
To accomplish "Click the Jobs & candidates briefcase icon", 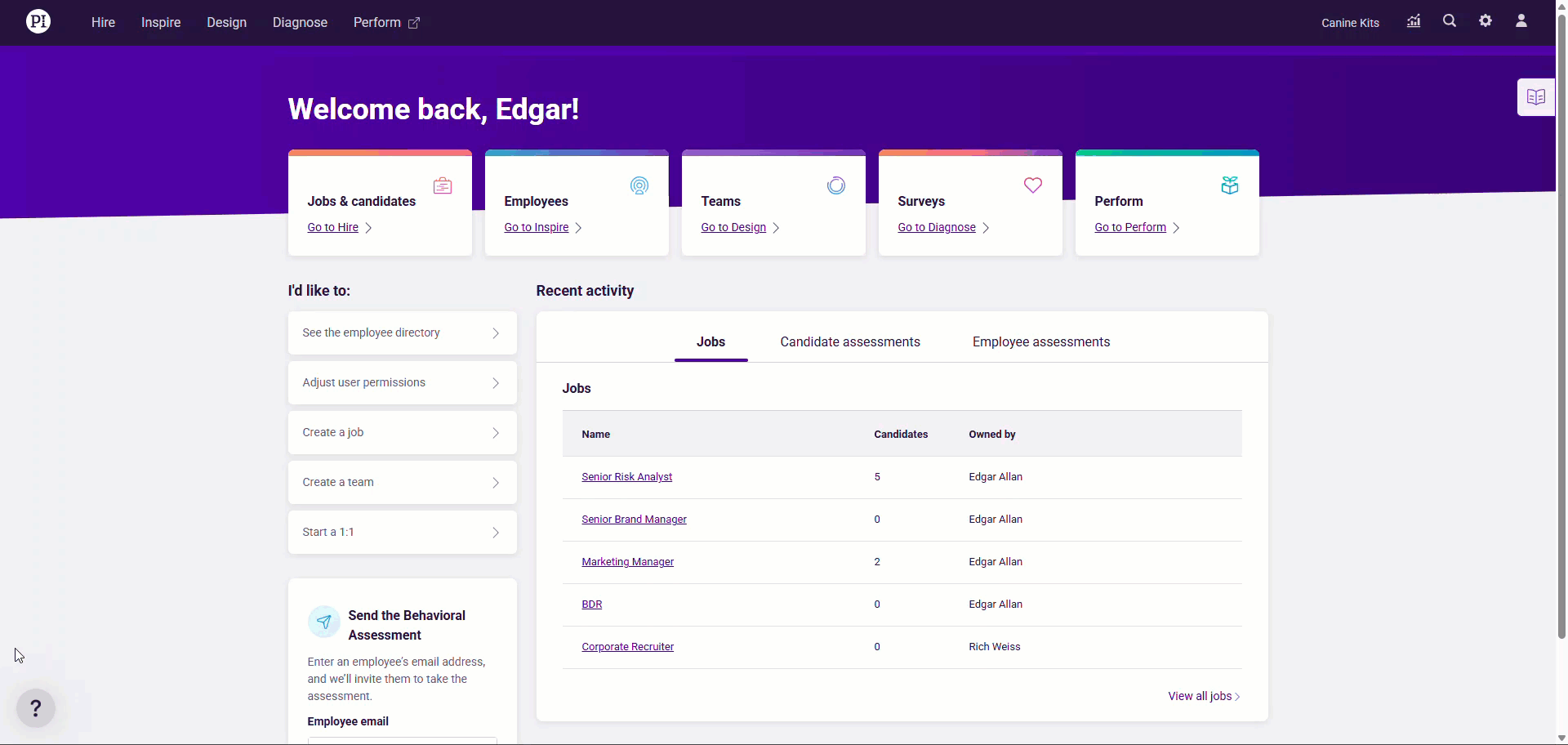I will (443, 185).
